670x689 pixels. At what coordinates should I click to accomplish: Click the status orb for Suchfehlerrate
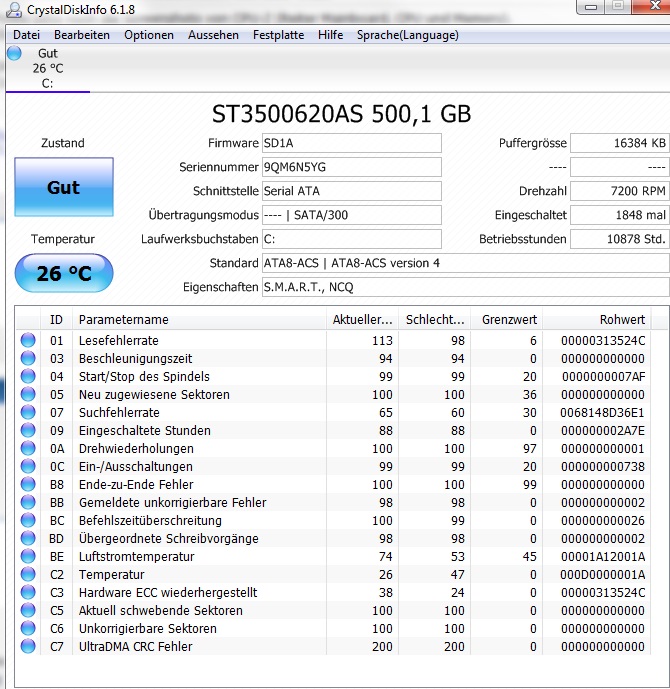pyautogui.click(x=28, y=412)
